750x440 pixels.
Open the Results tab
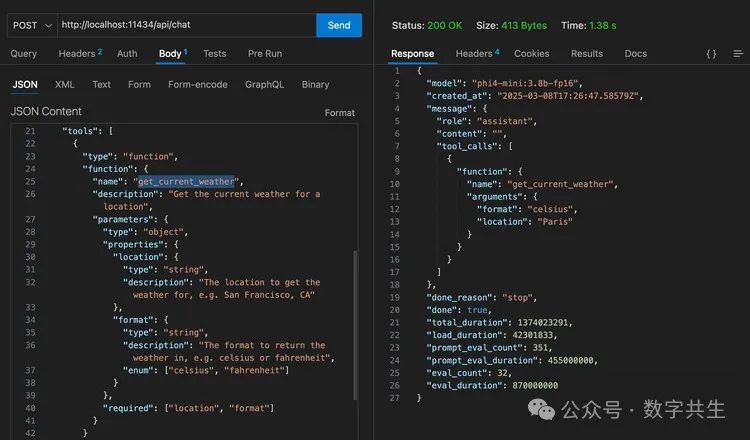(x=586, y=54)
